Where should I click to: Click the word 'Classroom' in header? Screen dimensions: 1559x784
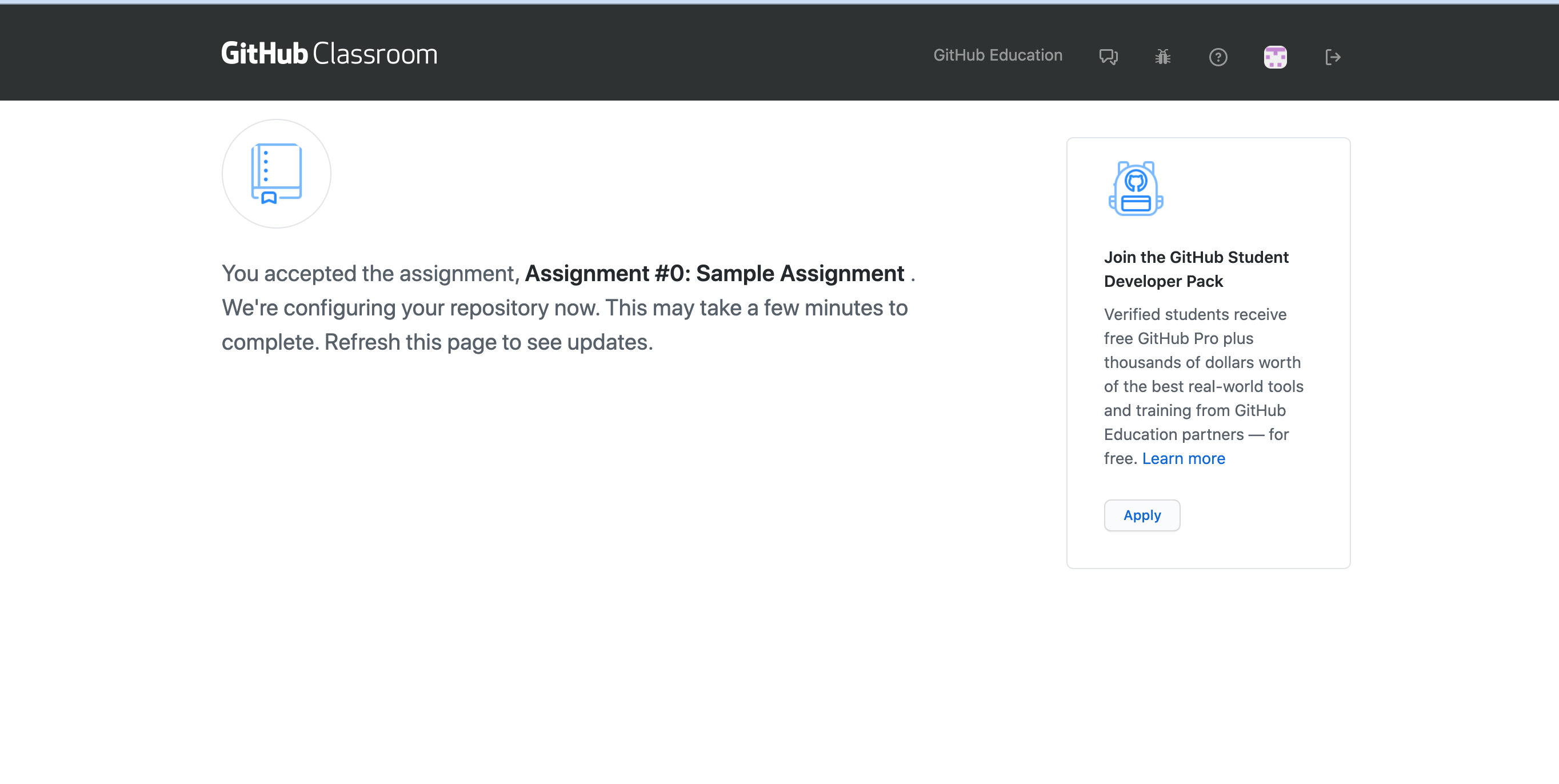(x=375, y=54)
